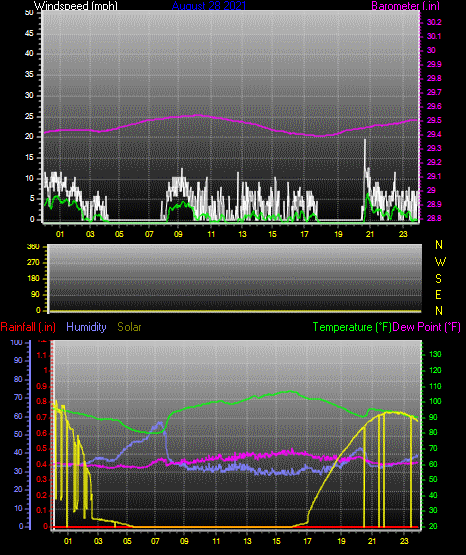Click the E compass direction label
466x555 pixels.
[438, 295]
